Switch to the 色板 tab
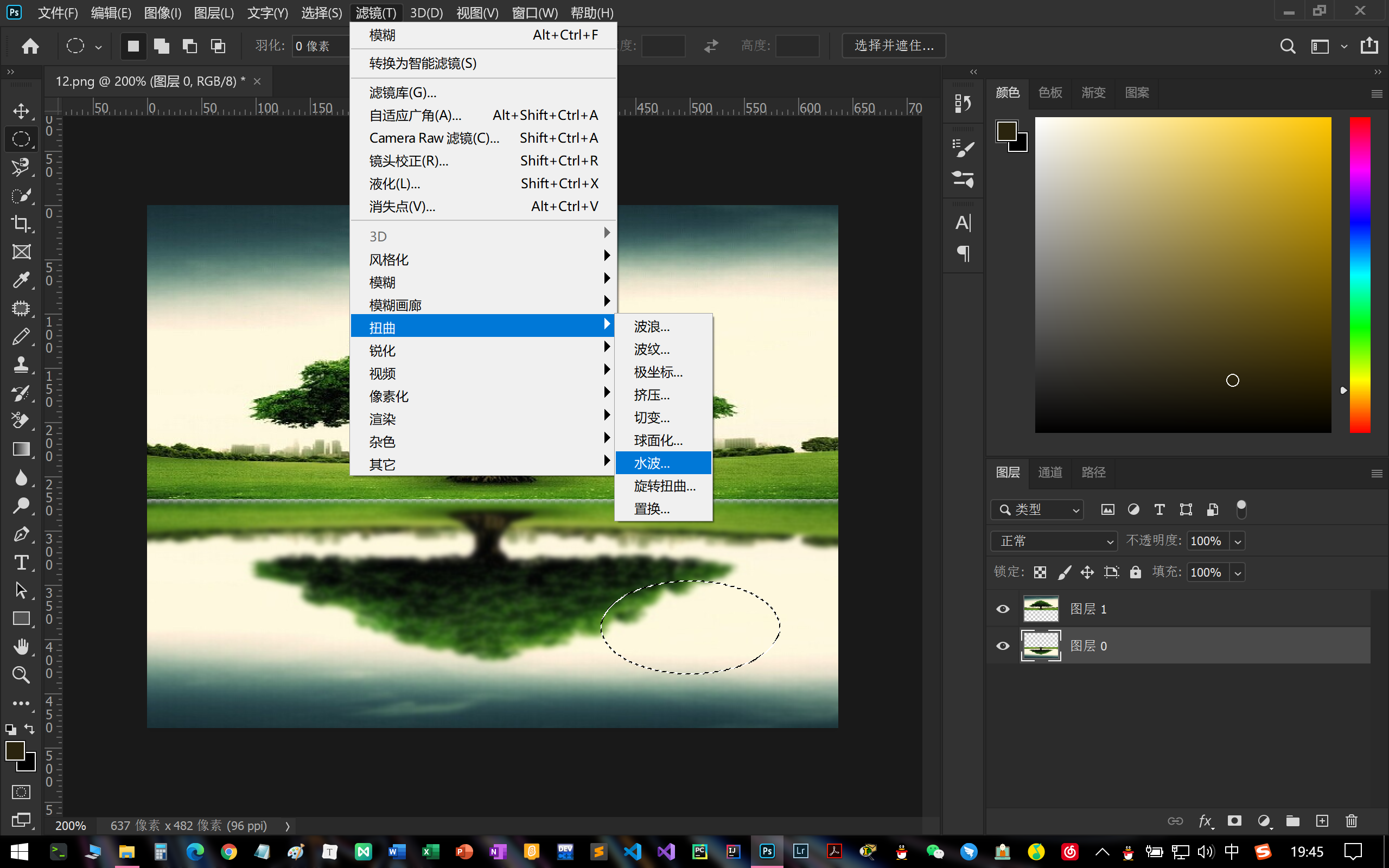1389x868 pixels. (1050, 92)
